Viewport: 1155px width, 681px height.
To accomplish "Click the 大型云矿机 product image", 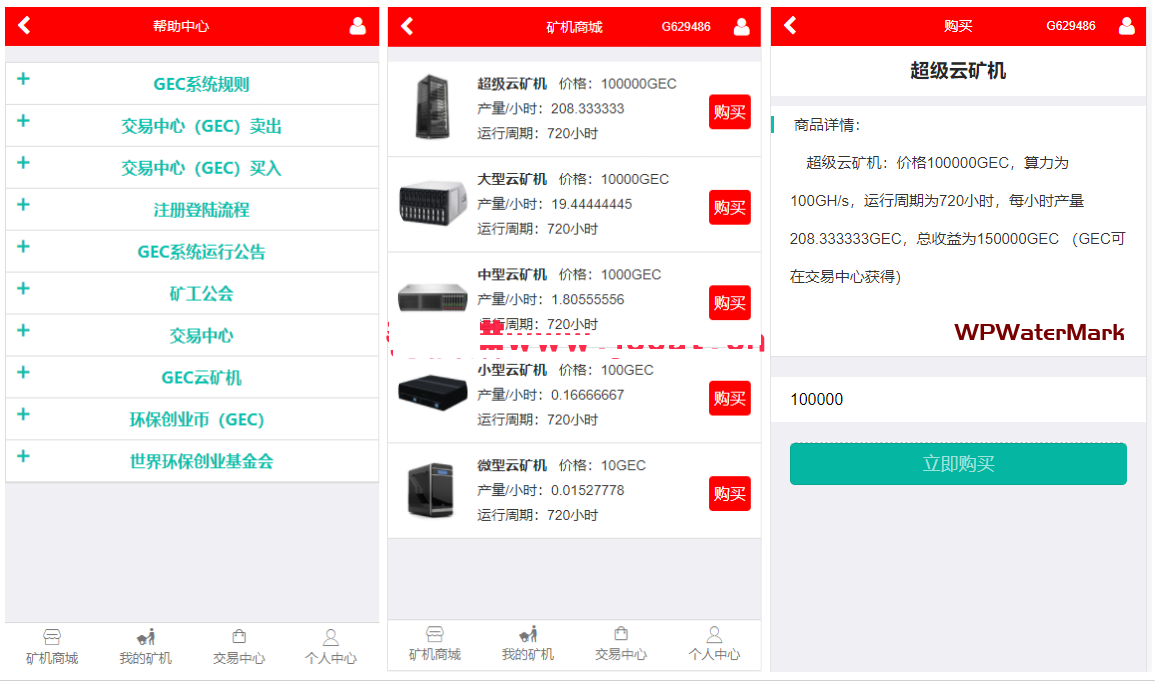I will 433,203.
